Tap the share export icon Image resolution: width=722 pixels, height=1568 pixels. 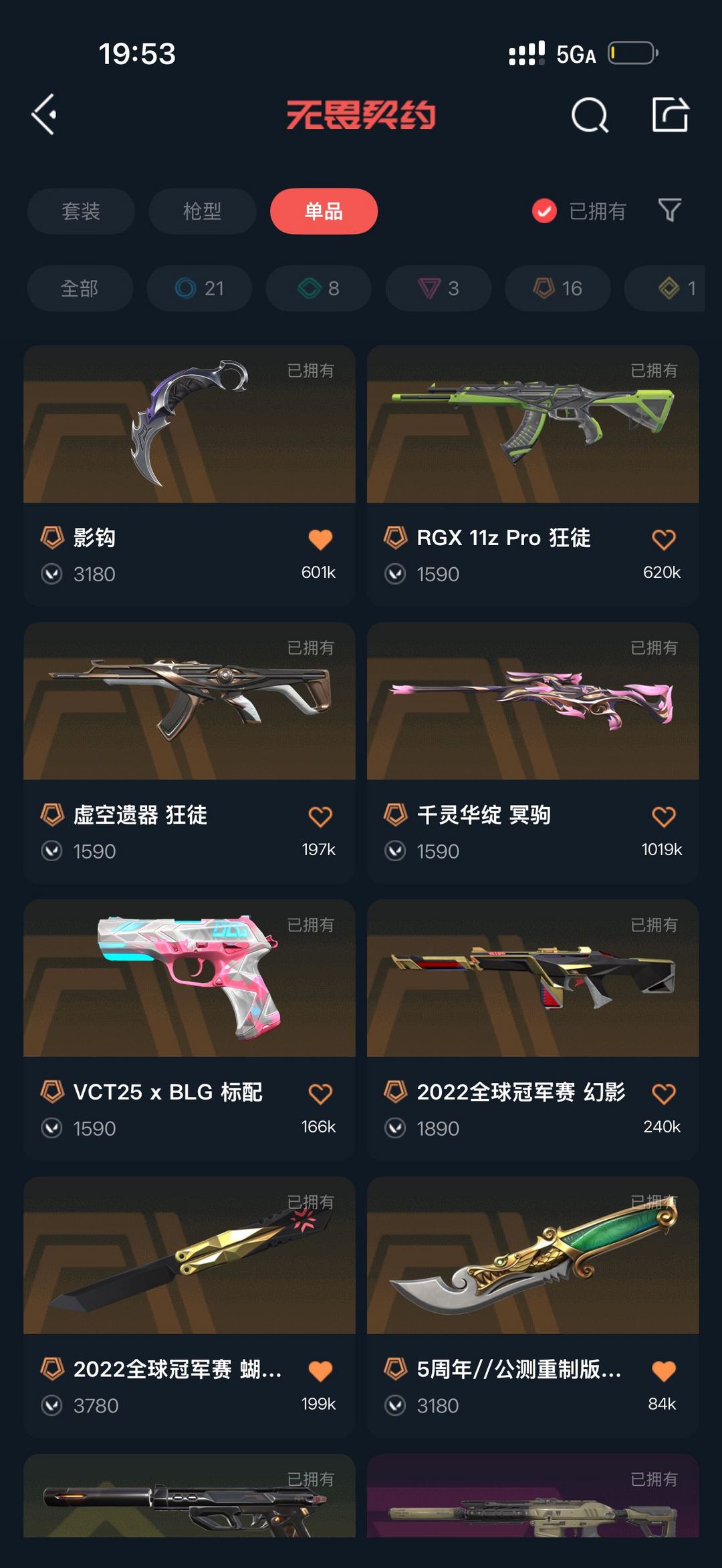pos(671,114)
